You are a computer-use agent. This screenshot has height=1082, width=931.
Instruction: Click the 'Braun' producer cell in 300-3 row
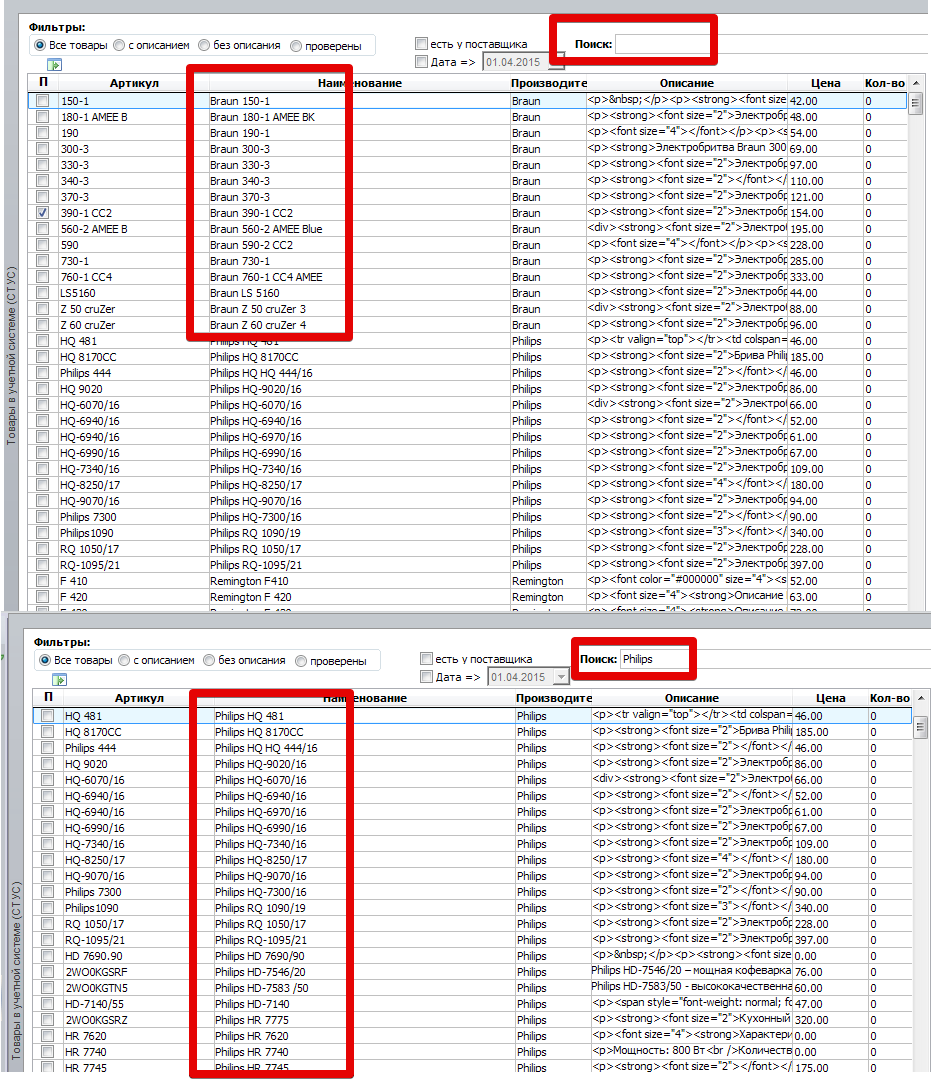[x=548, y=149]
